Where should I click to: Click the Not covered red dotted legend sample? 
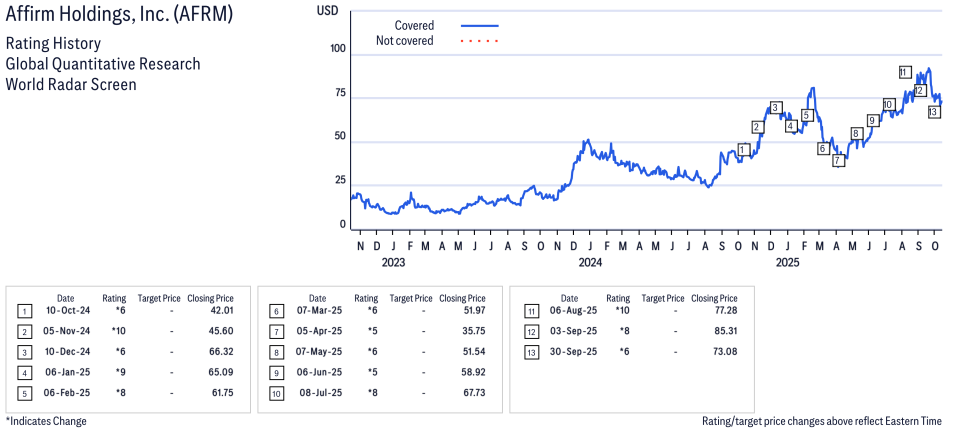coord(479,41)
